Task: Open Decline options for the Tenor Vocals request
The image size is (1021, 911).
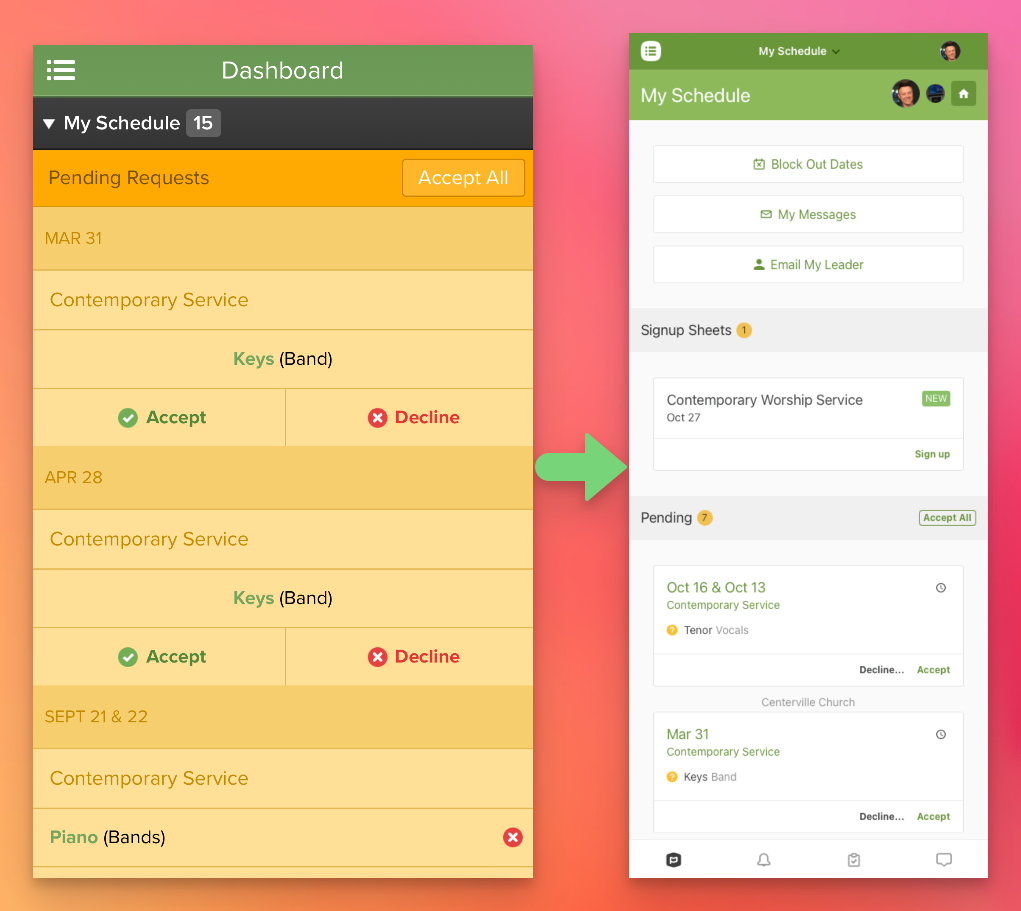Action: tap(881, 670)
